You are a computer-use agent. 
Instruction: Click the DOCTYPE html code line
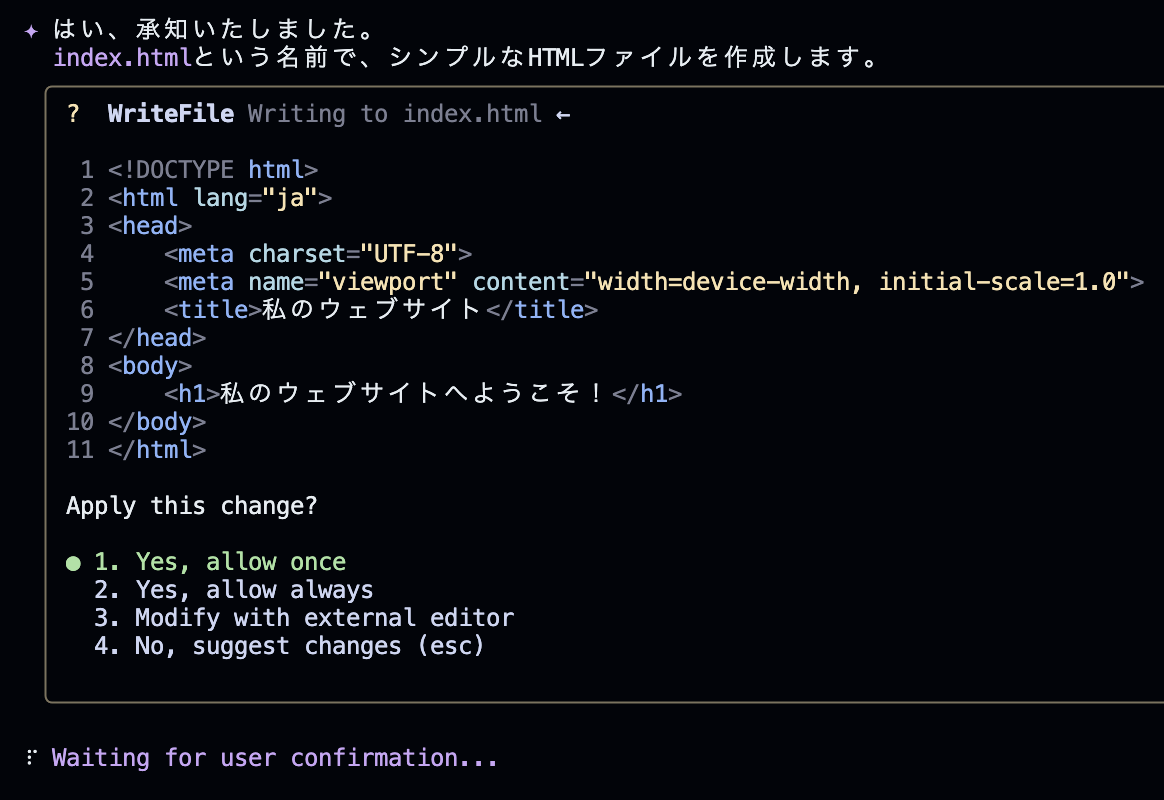[x=213, y=170]
